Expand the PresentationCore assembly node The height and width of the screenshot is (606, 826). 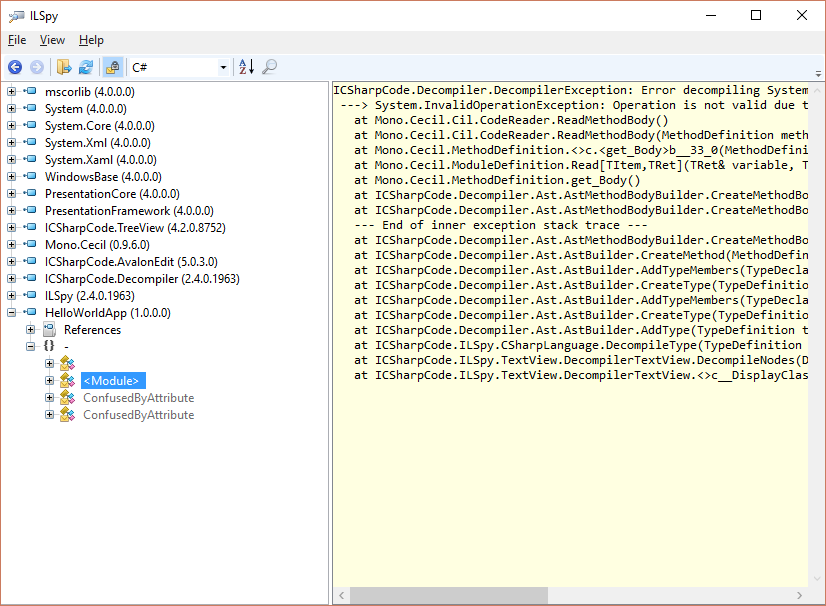click(12, 193)
